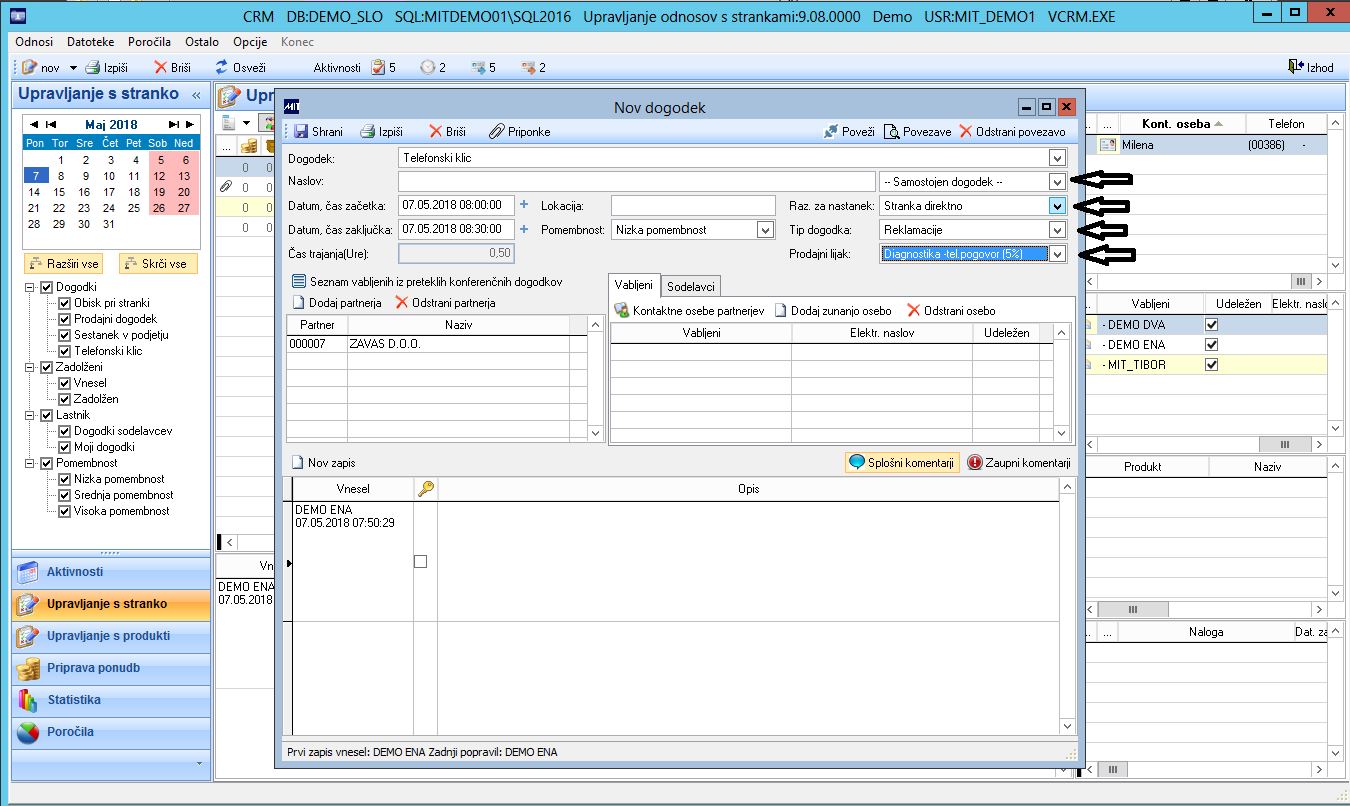The width and height of the screenshot is (1350, 806).
Task: Switch to the Sodelavci tab
Action: [x=691, y=286]
